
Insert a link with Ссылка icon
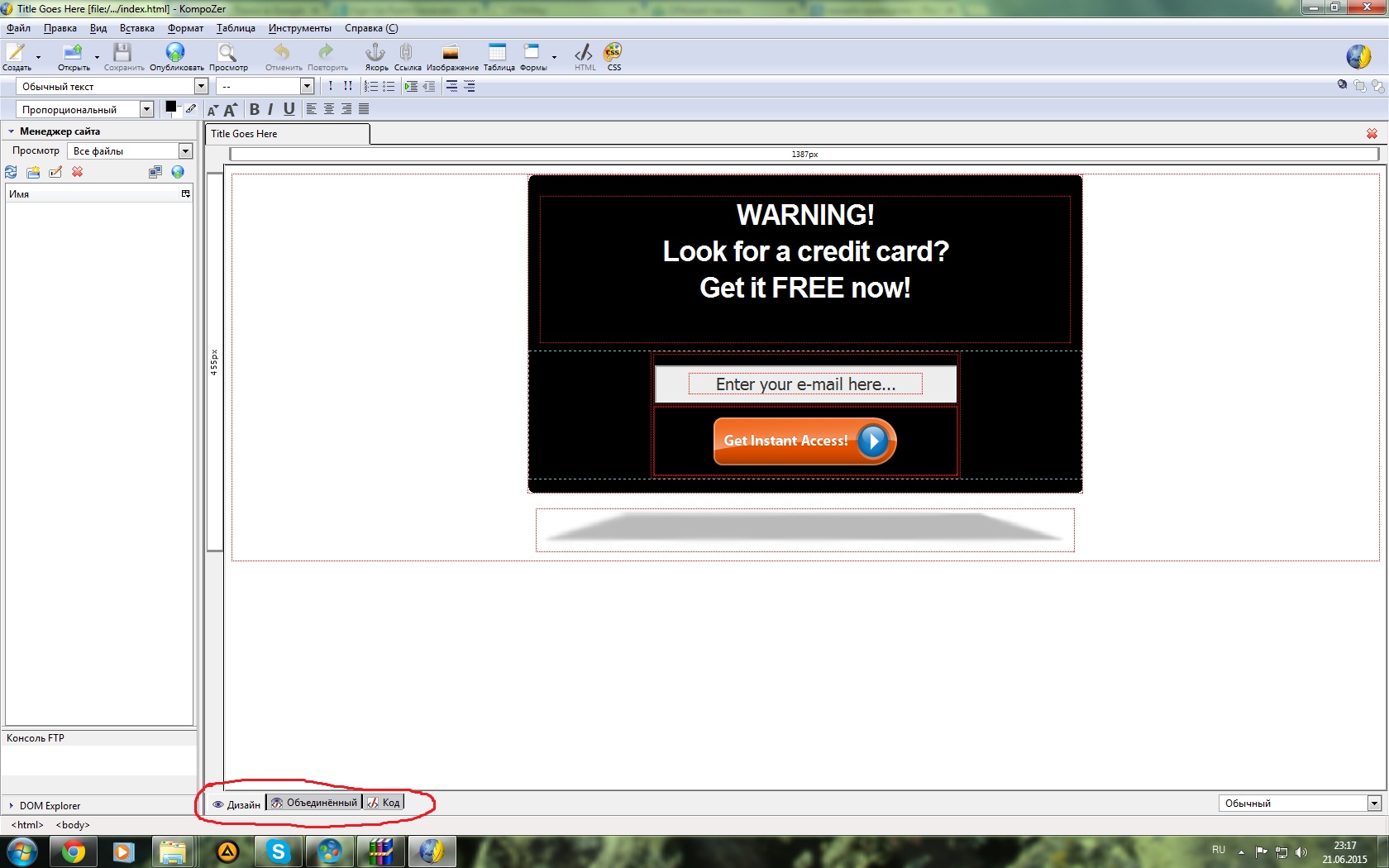point(406,52)
